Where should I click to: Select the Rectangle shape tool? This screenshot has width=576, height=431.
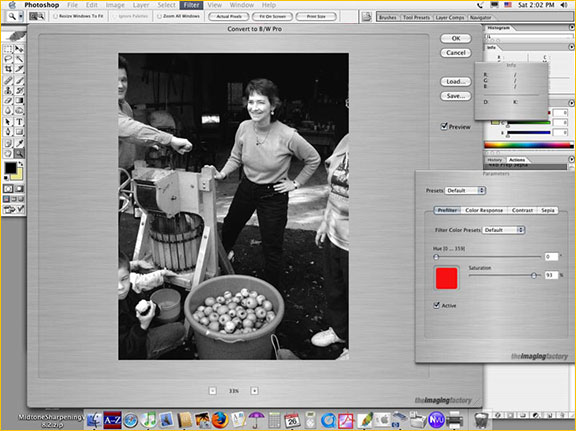point(19,132)
